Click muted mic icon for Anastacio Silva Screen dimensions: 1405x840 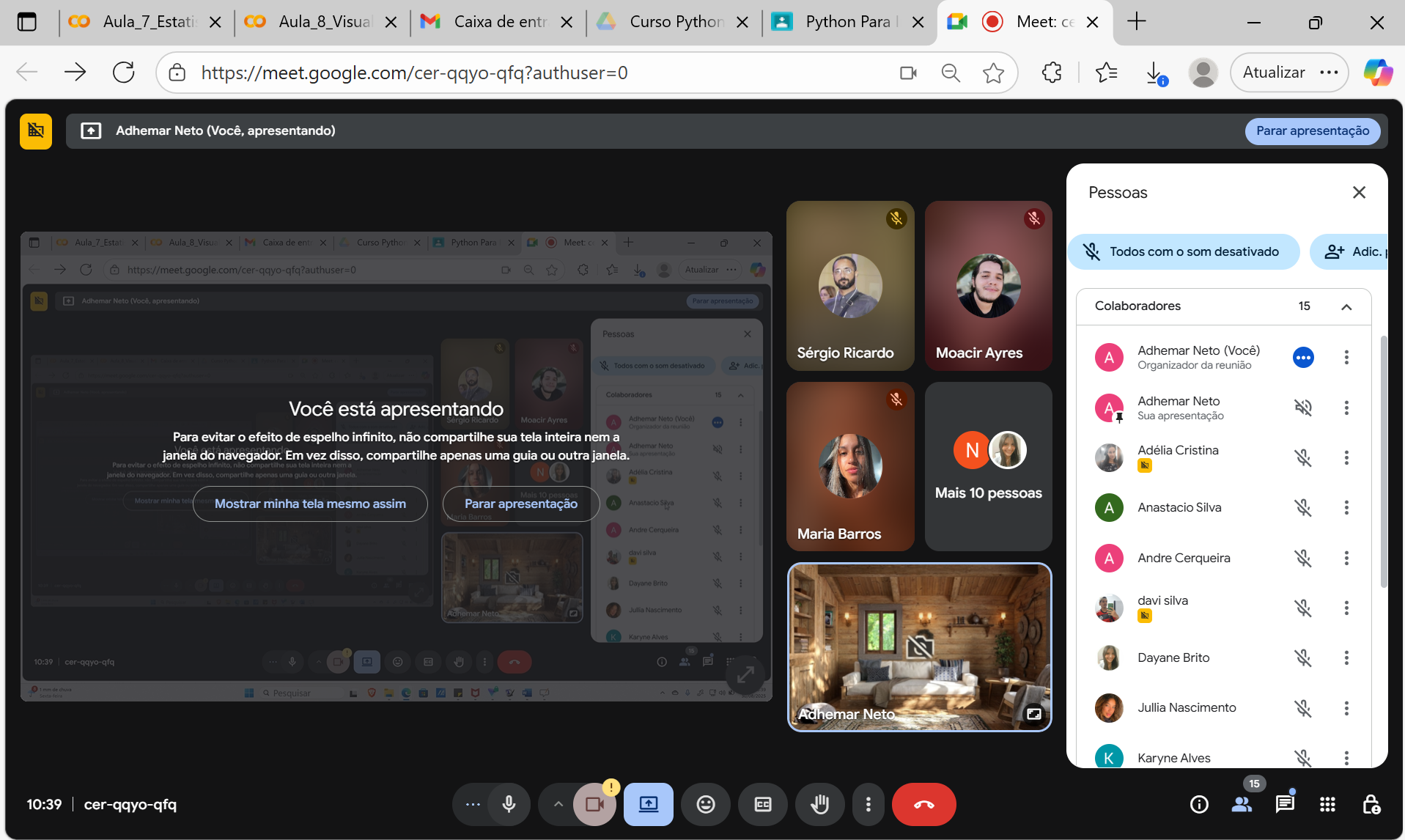point(1303,508)
